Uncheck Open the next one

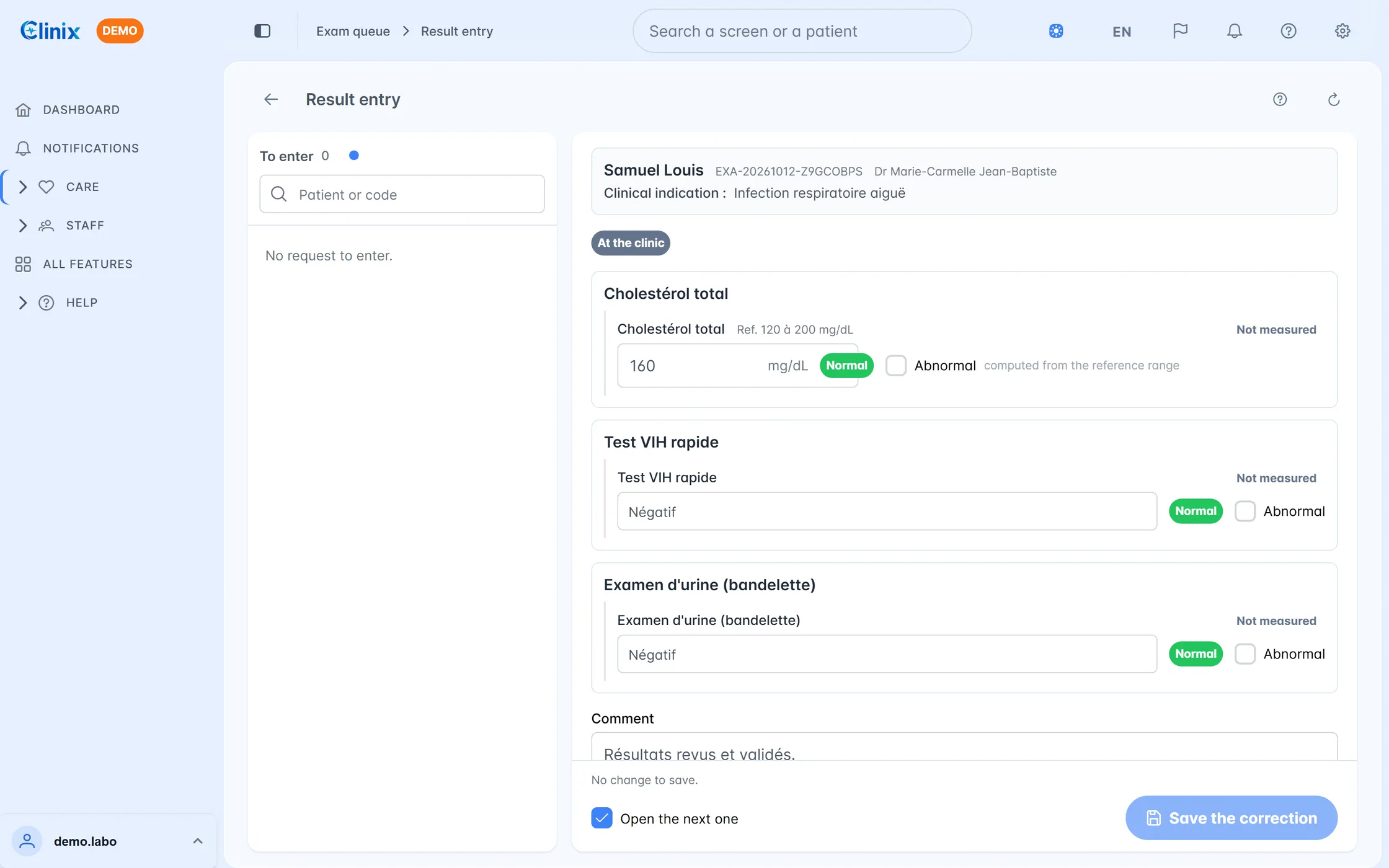click(601, 818)
